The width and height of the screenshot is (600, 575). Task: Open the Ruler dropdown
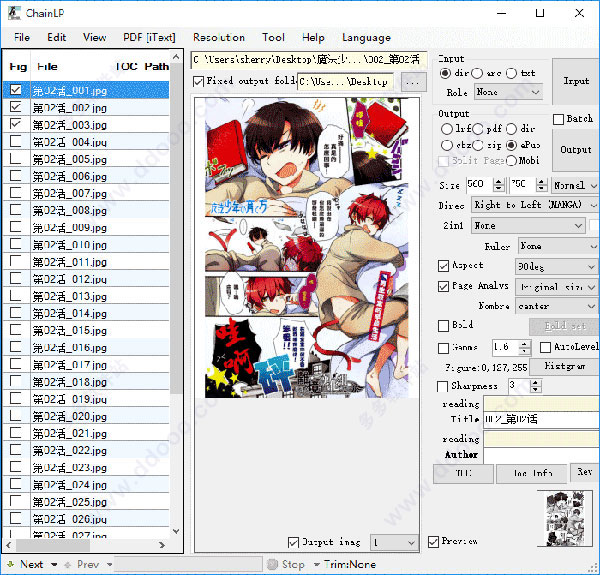[558, 246]
